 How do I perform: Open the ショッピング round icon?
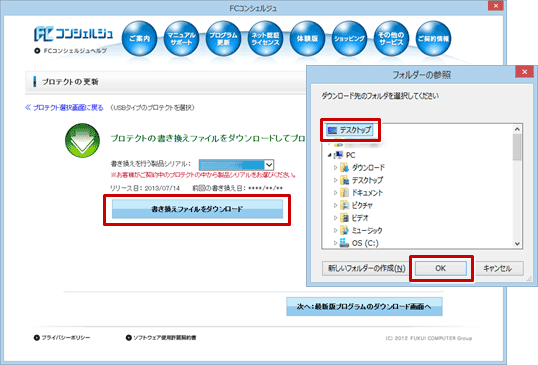349,38
